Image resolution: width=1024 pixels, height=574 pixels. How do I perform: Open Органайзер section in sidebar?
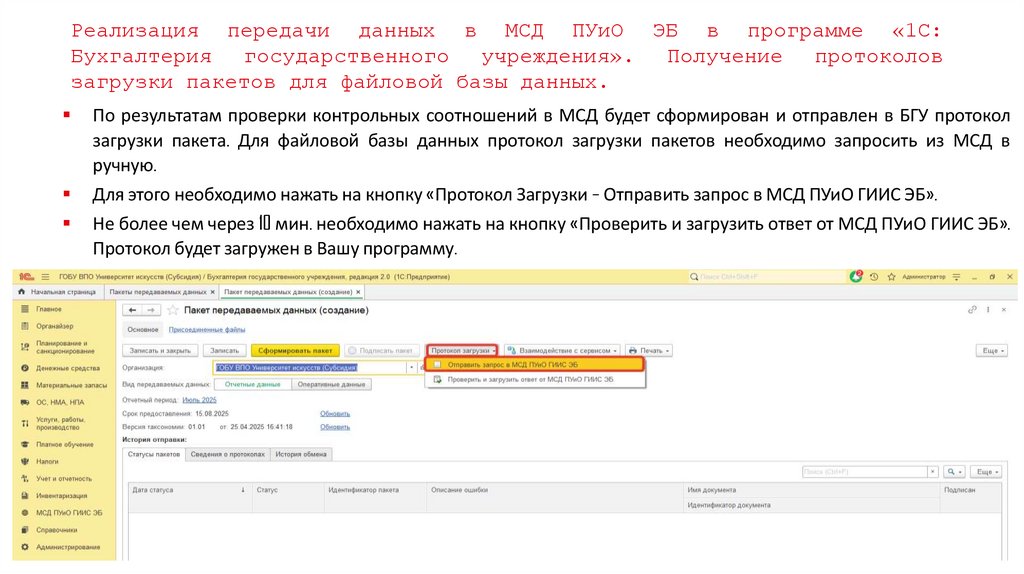coord(55,326)
